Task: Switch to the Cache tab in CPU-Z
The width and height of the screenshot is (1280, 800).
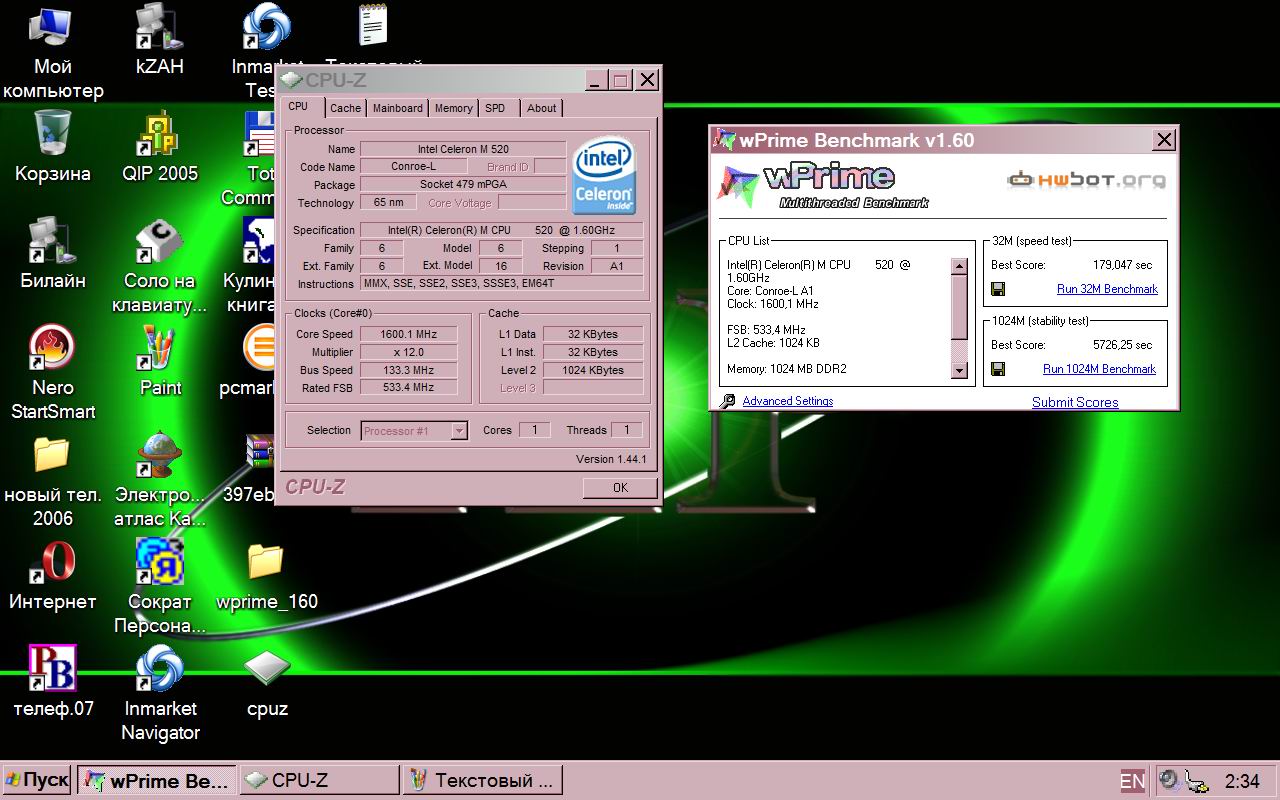Action: (x=345, y=108)
